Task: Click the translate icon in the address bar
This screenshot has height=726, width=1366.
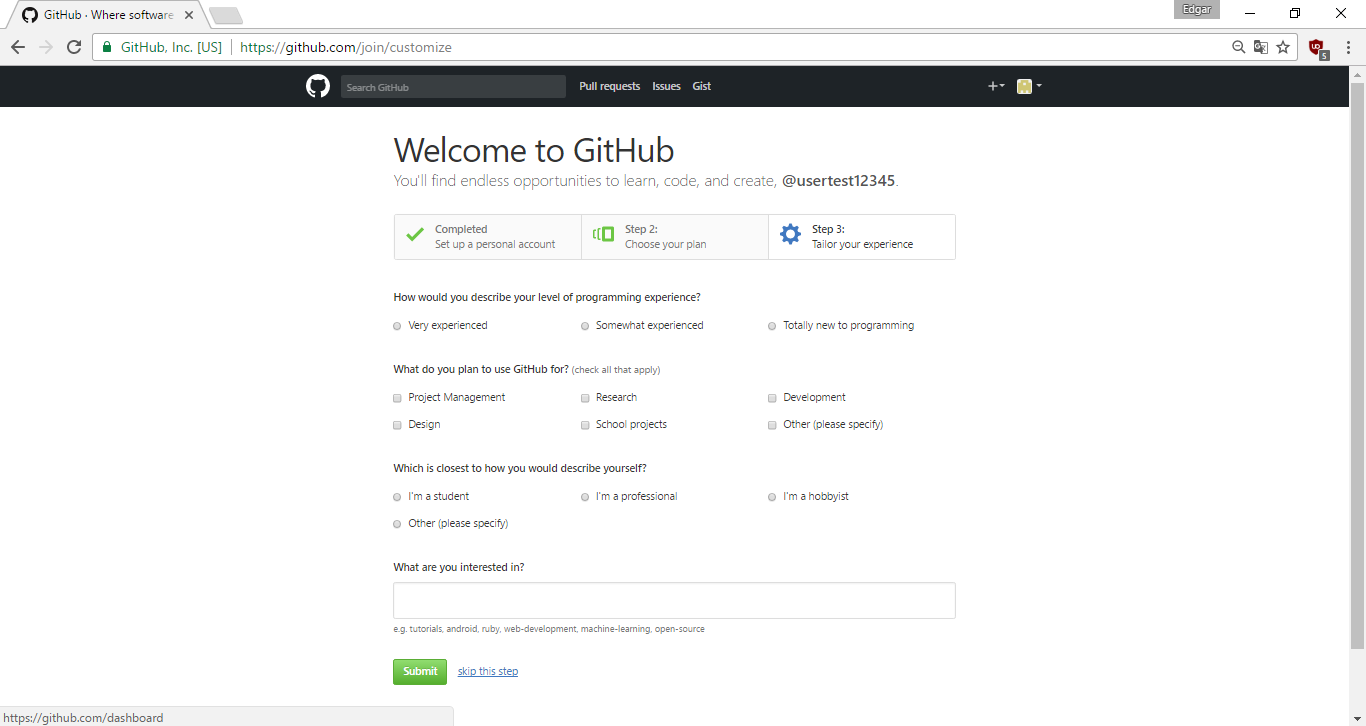Action: [x=1260, y=47]
